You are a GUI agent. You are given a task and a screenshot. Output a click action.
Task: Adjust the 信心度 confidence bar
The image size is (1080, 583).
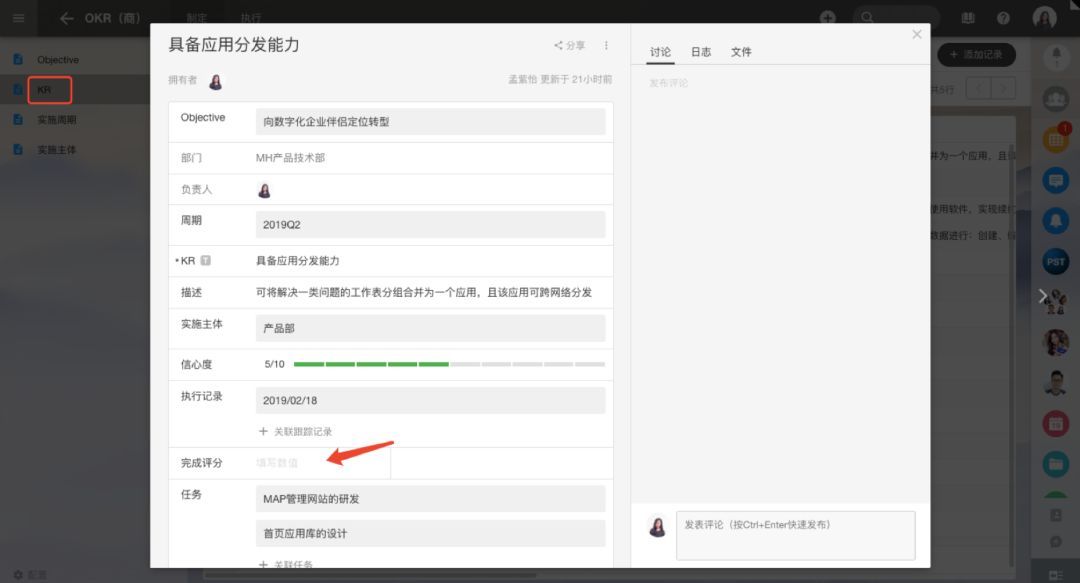click(x=449, y=364)
